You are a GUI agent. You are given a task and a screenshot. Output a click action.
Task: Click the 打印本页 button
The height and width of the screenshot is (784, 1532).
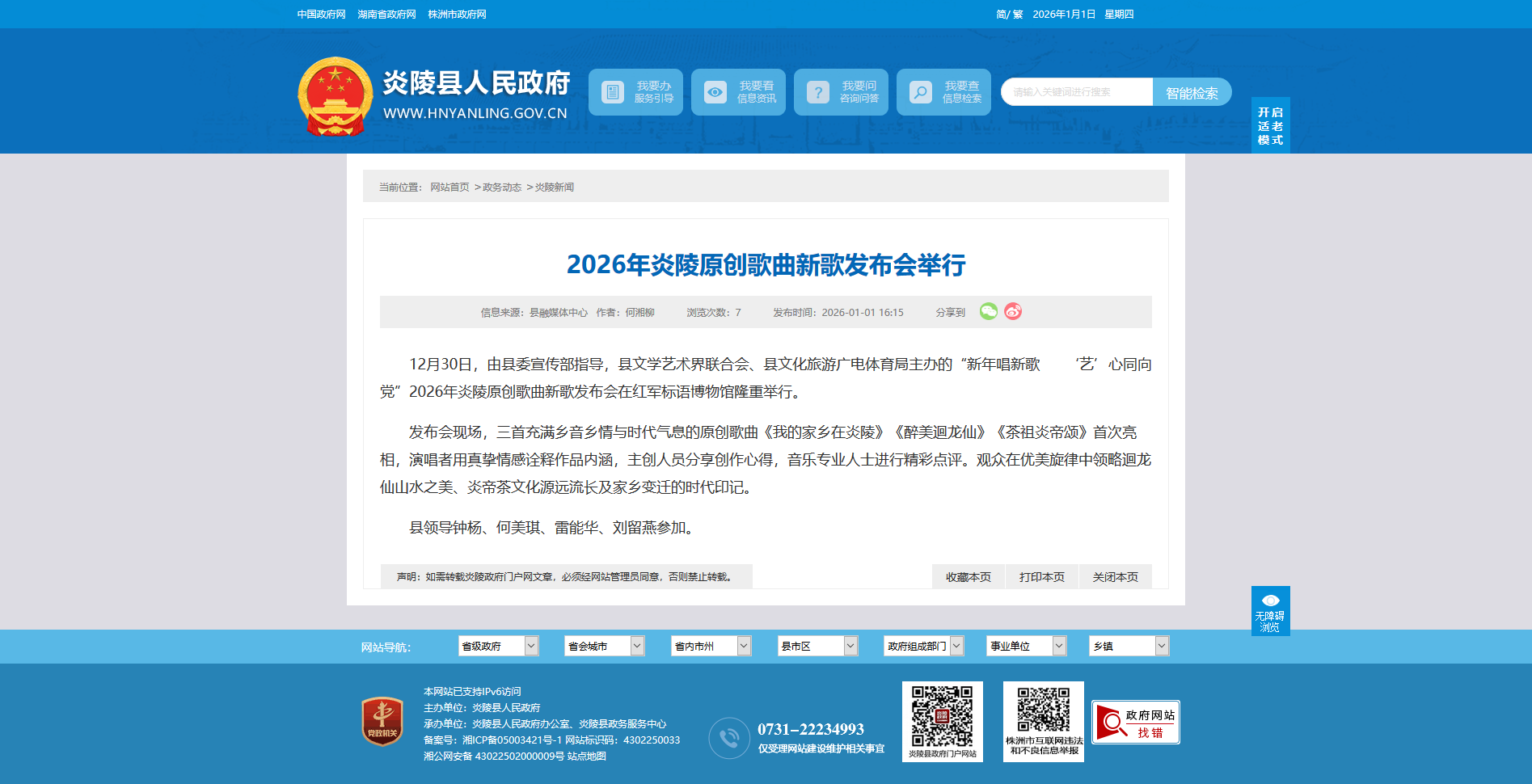1041,577
